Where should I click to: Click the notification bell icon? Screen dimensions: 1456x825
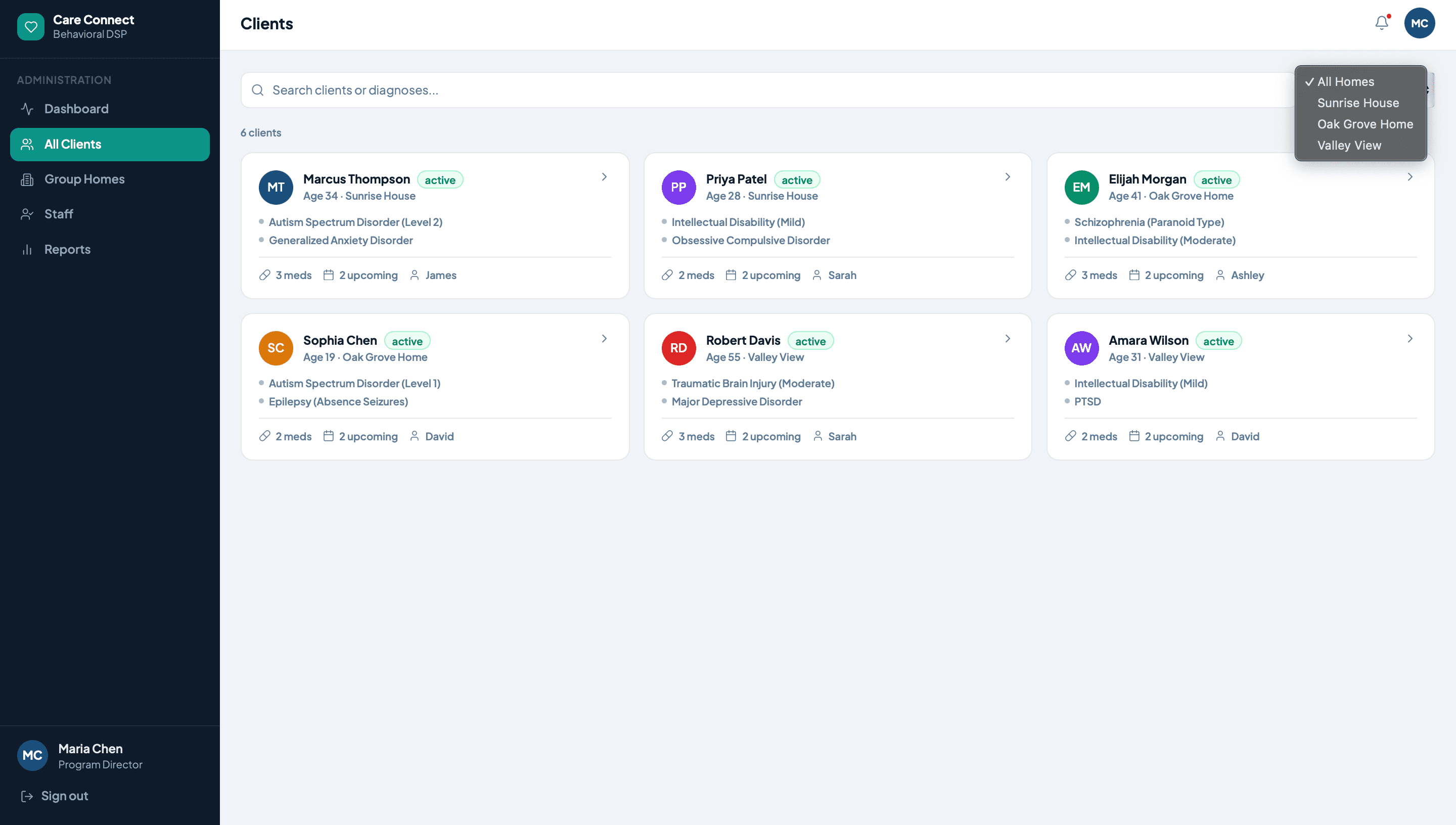coord(1381,23)
